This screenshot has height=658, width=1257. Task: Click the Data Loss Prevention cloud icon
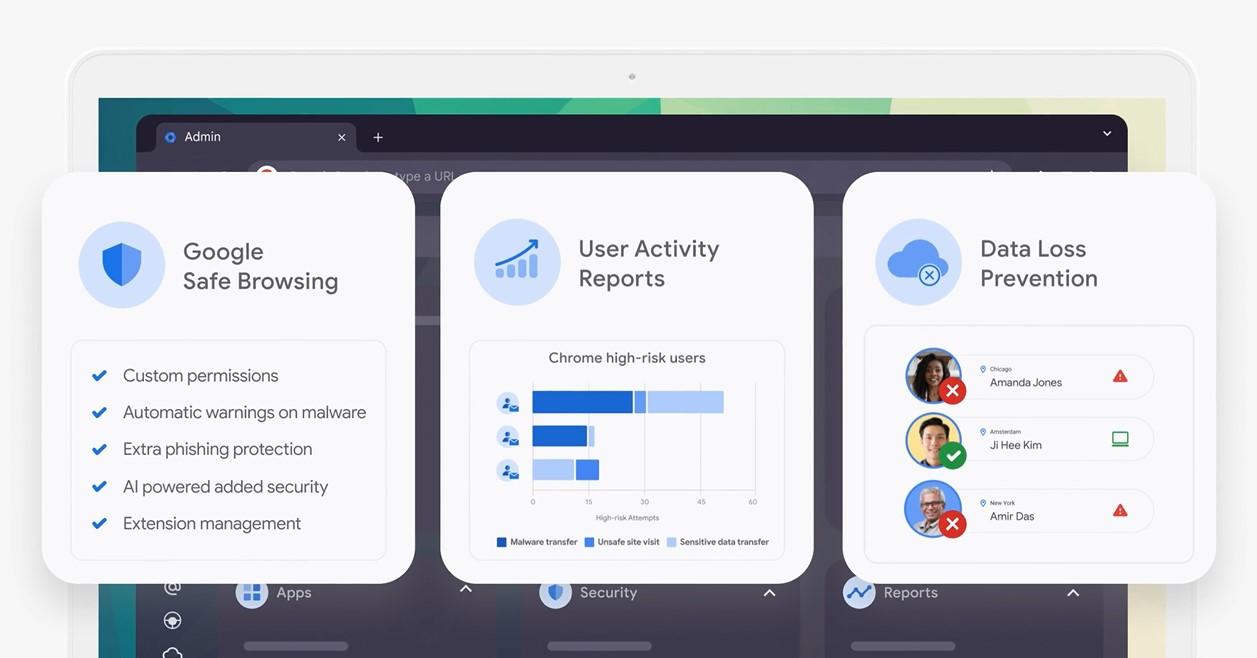click(x=918, y=262)
